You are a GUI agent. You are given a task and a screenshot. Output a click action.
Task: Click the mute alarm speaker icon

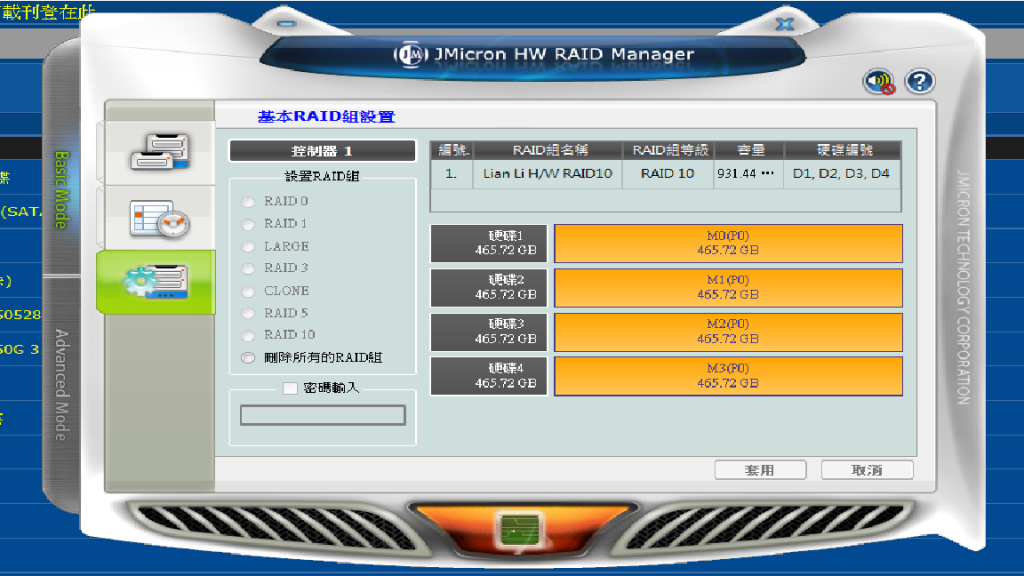coord(879,82)
